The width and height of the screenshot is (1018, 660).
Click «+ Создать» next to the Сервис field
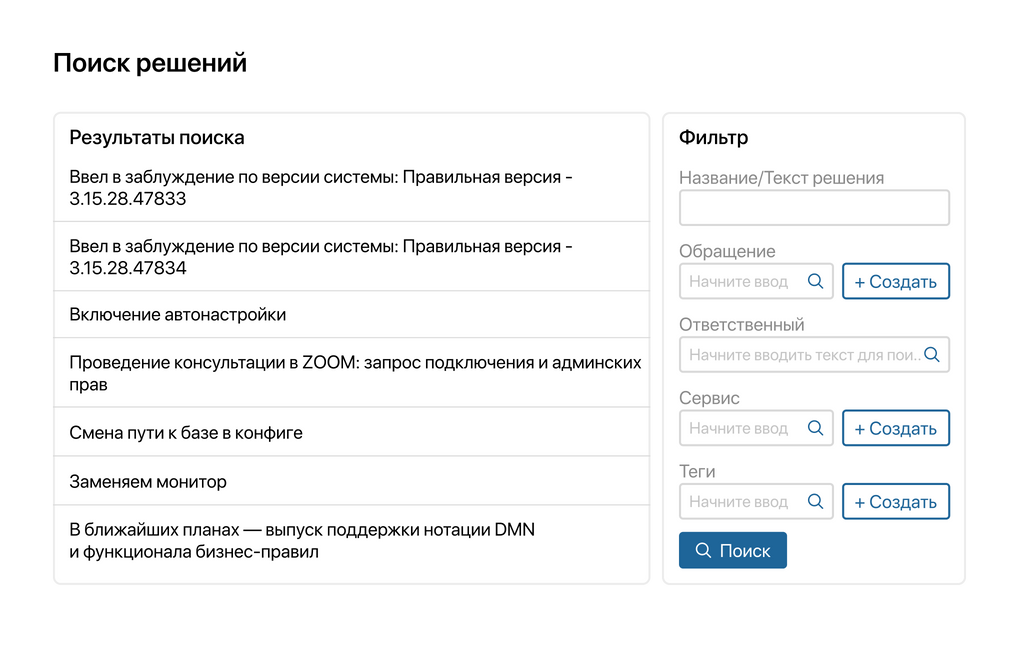pos(896,428)
